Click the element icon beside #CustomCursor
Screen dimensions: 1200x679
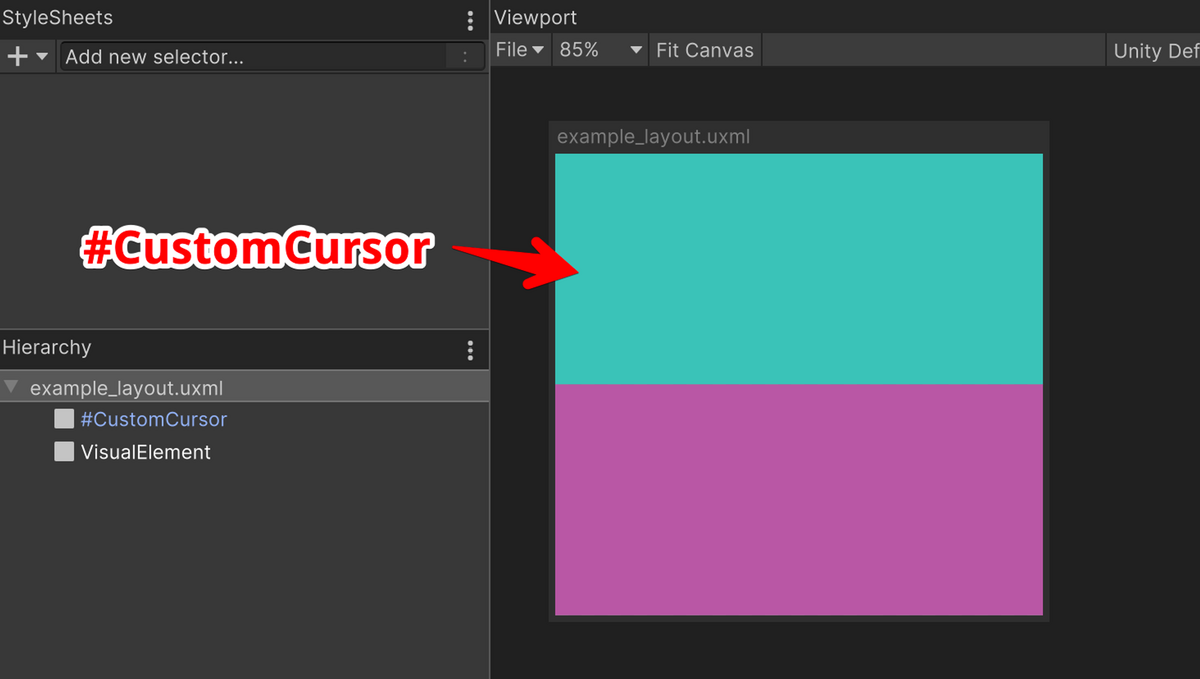click(64, 418)
